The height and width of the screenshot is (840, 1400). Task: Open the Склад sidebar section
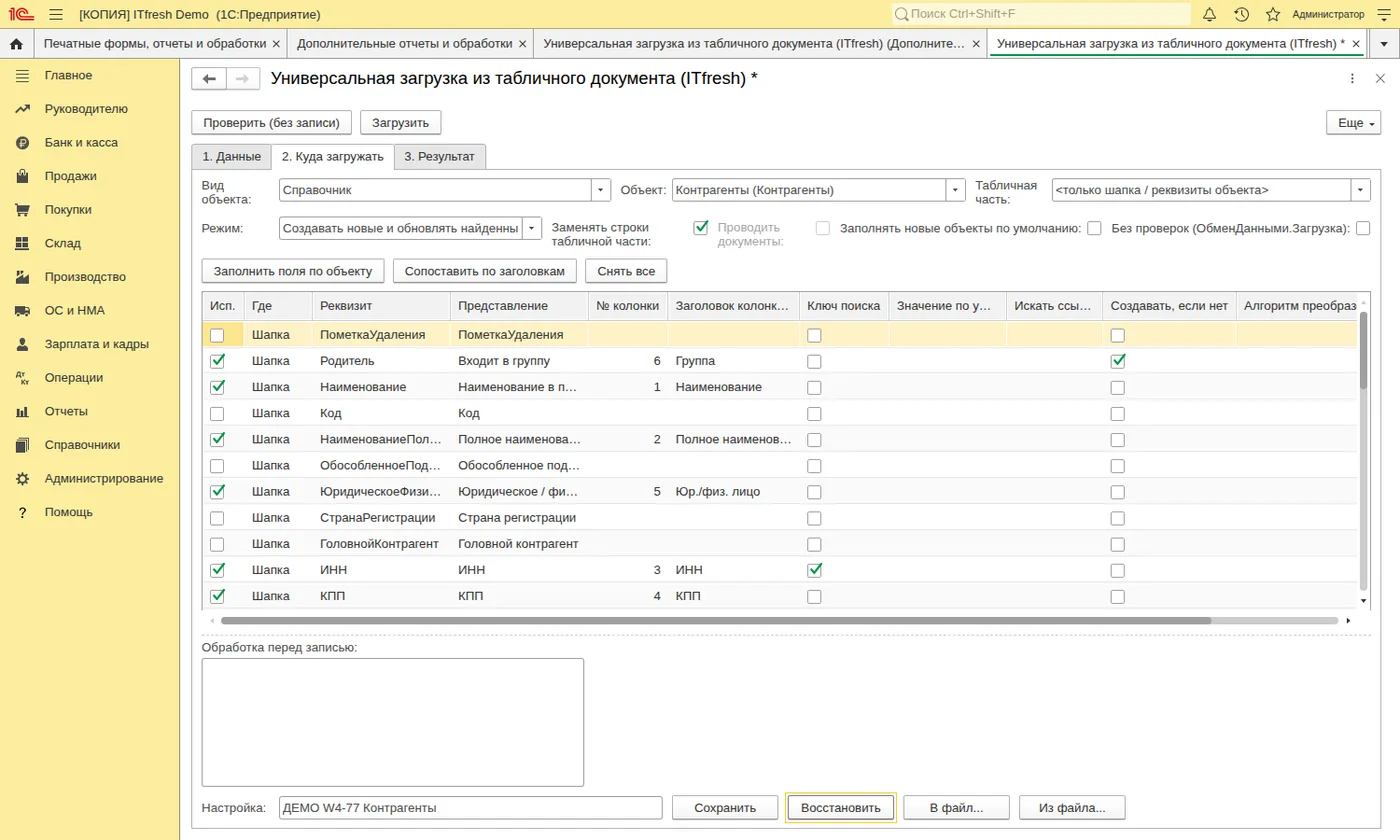tap(62, 244)
